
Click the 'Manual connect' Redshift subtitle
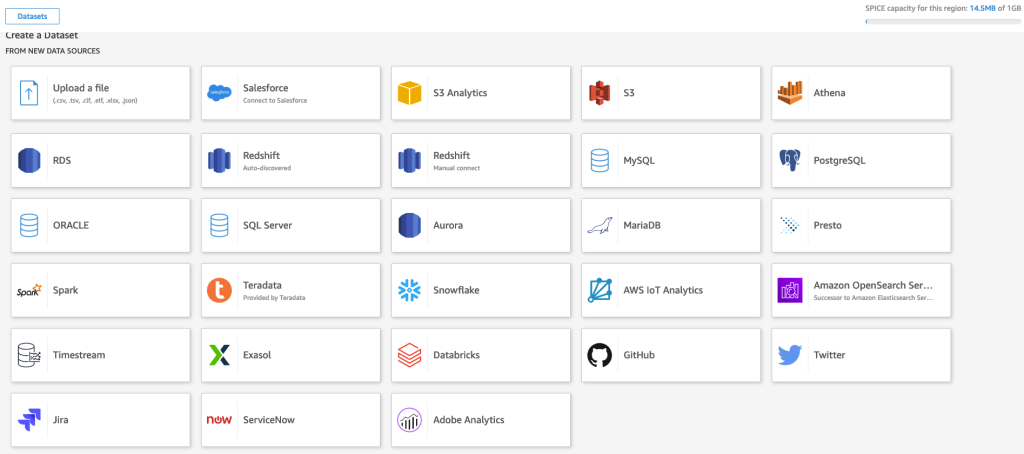coord(456,168)
